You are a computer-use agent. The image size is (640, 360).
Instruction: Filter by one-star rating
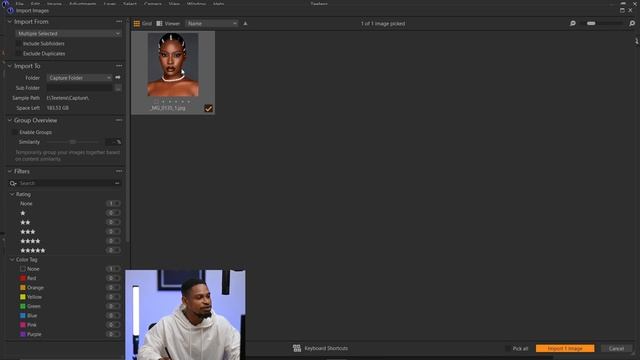23,213
